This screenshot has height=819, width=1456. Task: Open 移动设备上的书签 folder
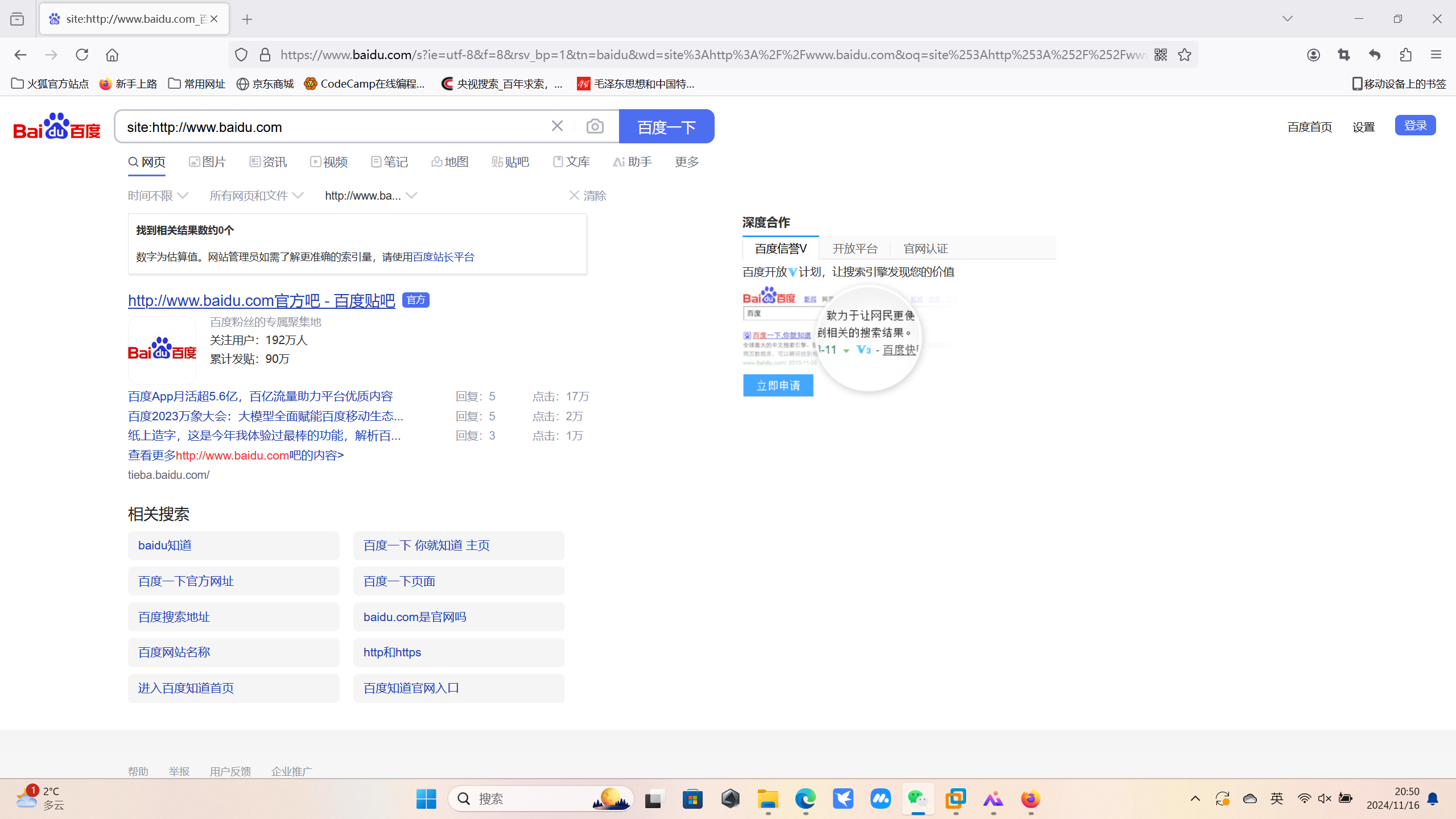pos(1399,84)
